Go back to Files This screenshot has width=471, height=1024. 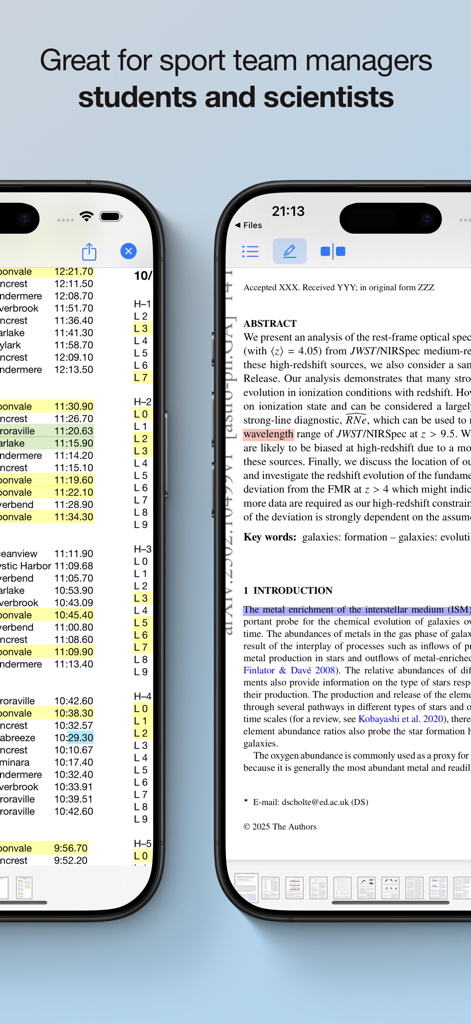248,225
